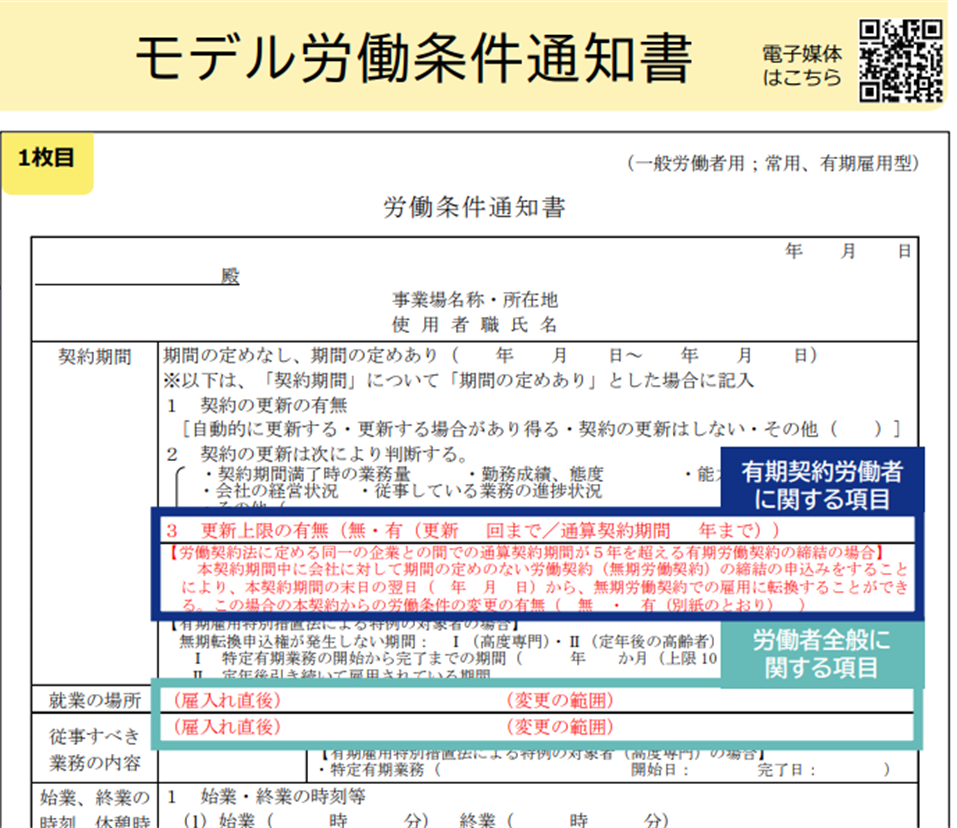Click the 労働条件通知書 document heading
This screenshot has height=828, width=957.
point(474,208)
